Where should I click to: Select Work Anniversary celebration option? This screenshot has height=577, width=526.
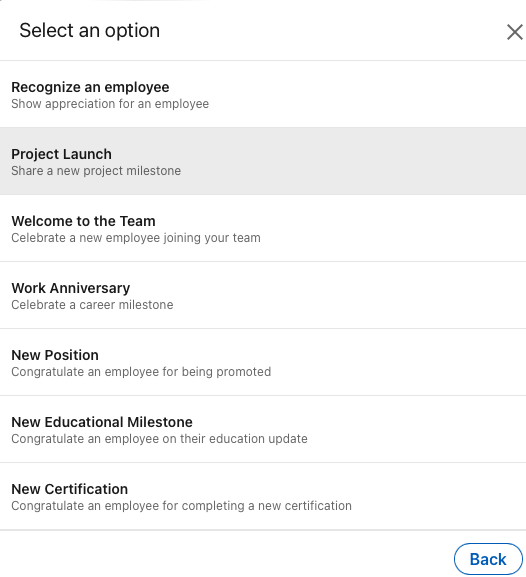pos(263,295)
